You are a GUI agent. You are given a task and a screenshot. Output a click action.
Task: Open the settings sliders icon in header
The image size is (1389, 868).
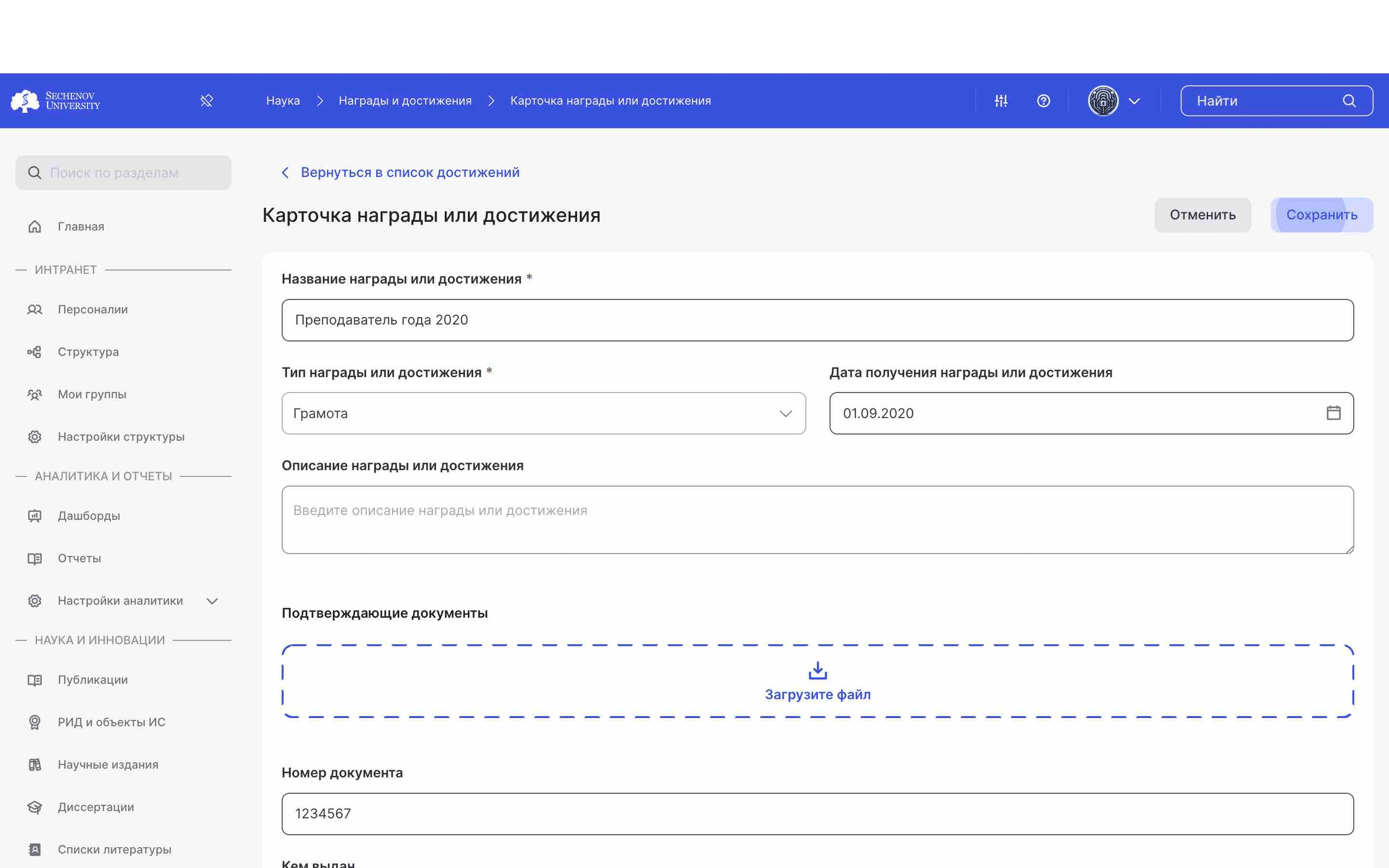point(1001,101)
